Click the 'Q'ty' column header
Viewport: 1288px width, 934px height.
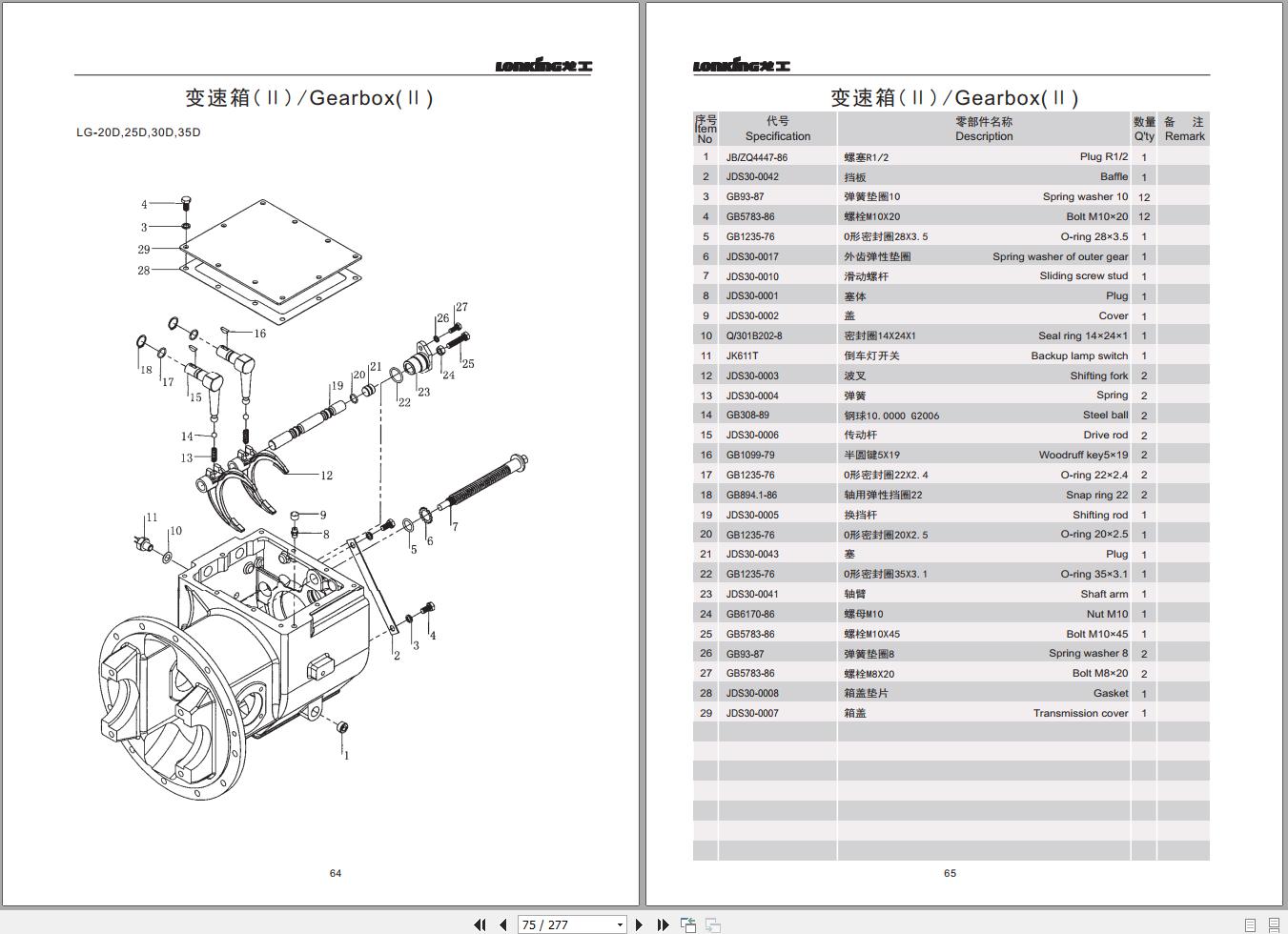click(1144, 136)
